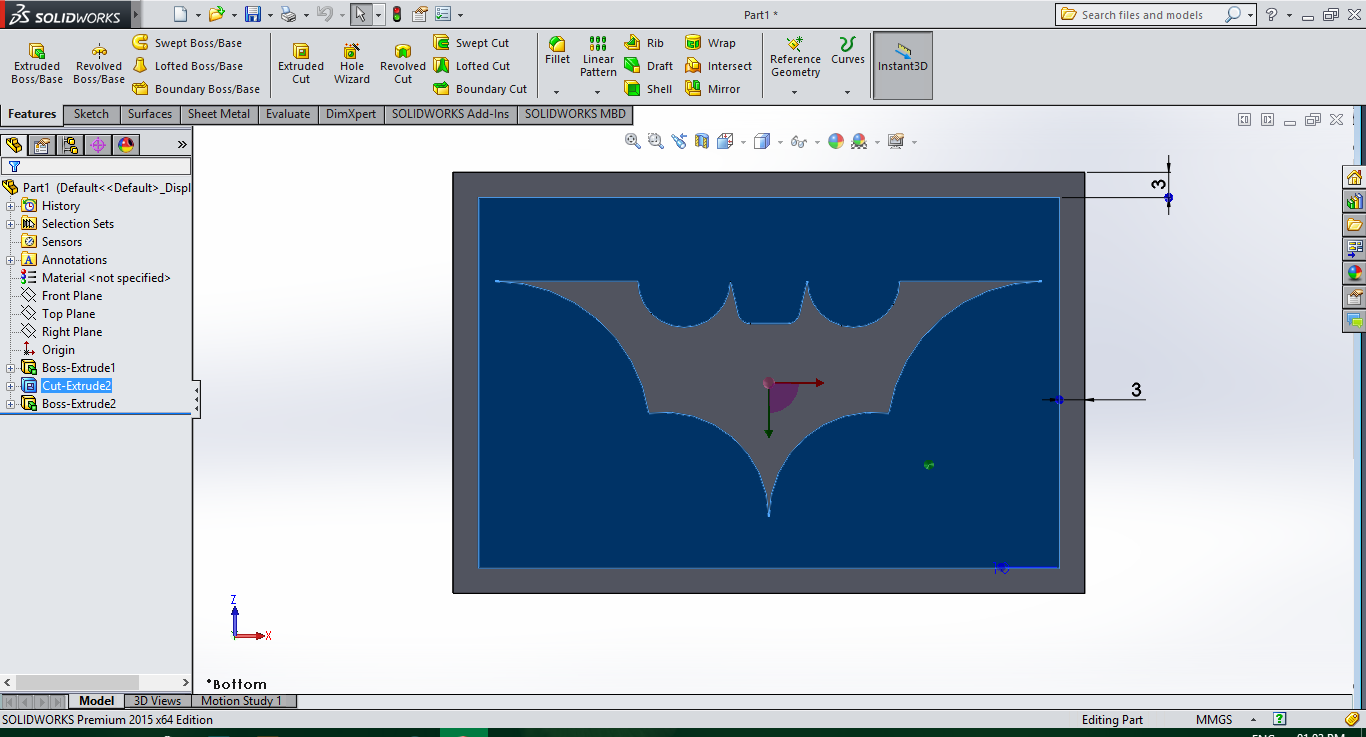Open the Reference Geometry dropdown arrow
The image size is (1366, 737).
[795, 92]
